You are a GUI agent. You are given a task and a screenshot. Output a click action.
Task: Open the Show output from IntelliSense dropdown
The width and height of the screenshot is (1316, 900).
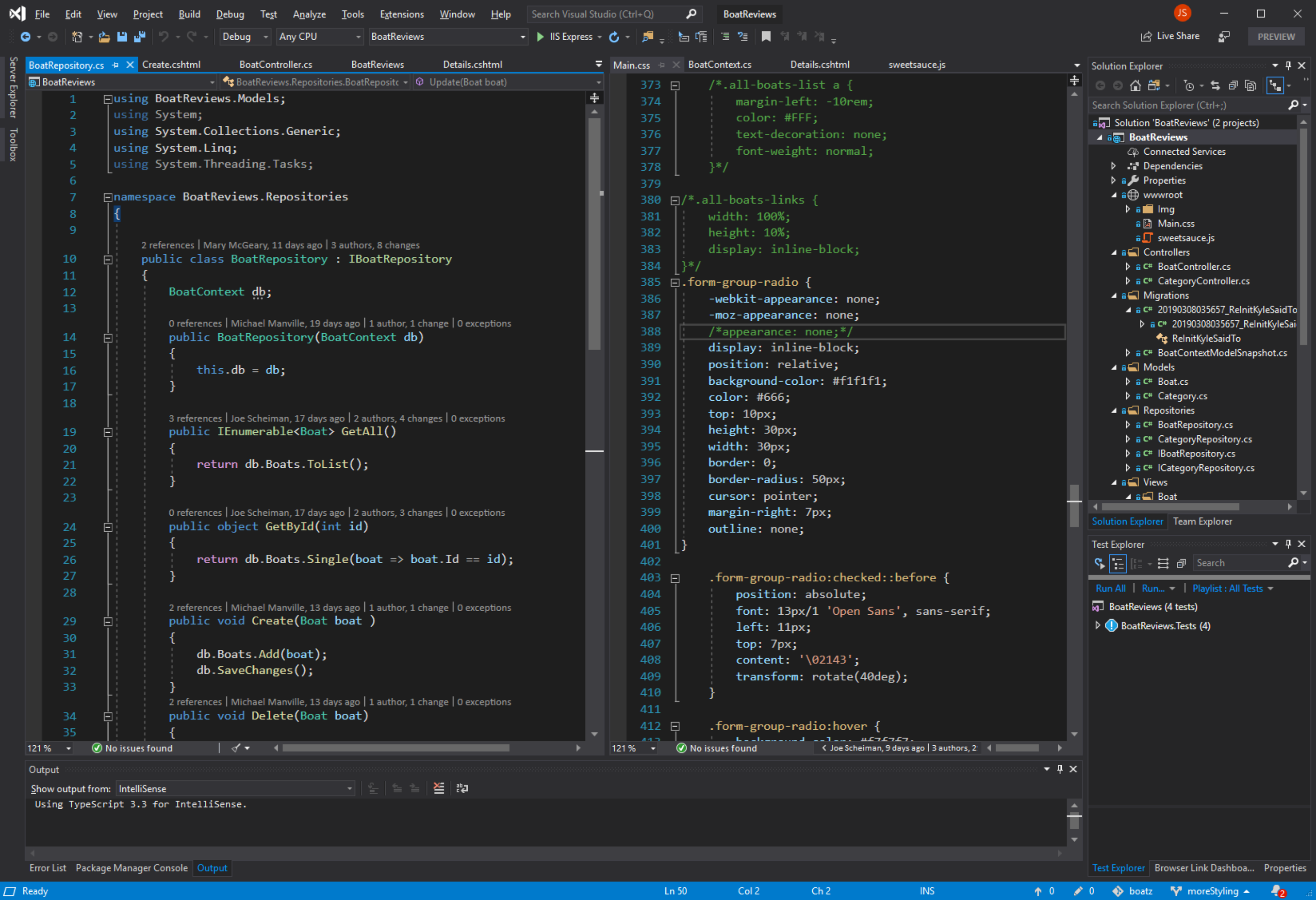(x=235, y=789)
